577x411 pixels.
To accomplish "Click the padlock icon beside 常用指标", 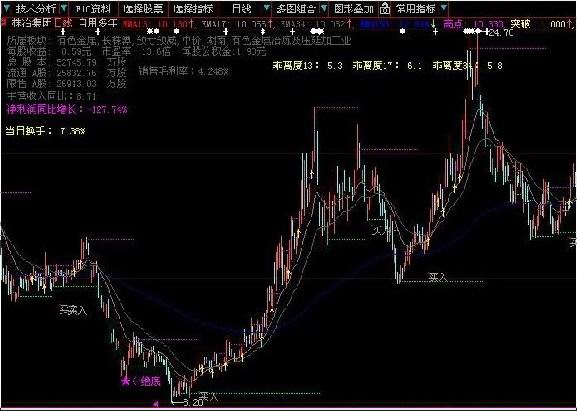I will click(x=385, y=8).
